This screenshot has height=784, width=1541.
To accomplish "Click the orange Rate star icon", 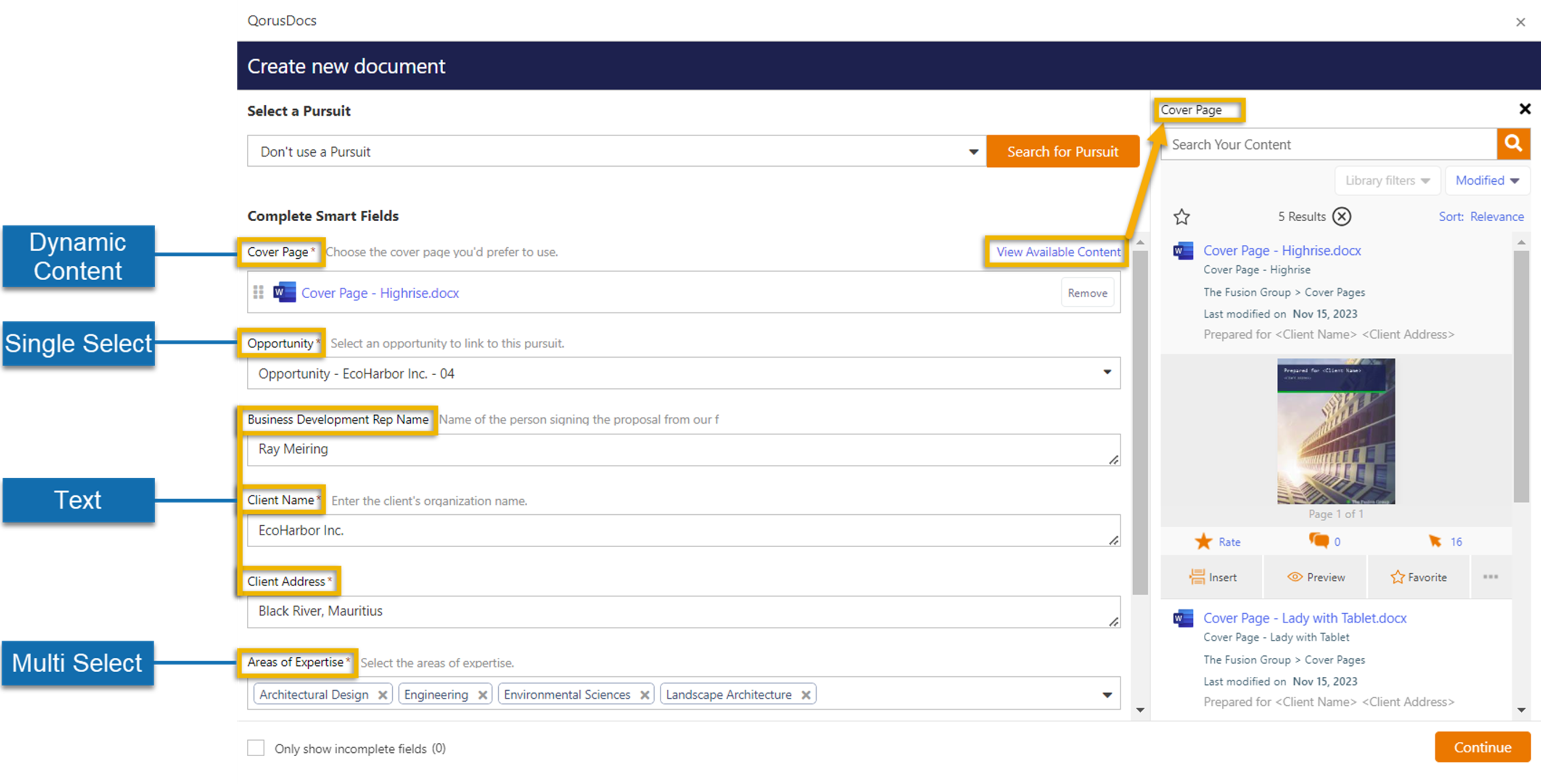I will (x=1203, y=542).
